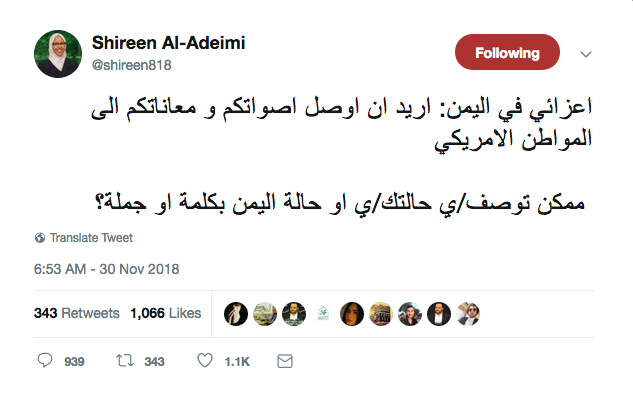The height and width of the screenshot is (396, 633).
Task: Click the envelope direct message icon
Action: 285,361
